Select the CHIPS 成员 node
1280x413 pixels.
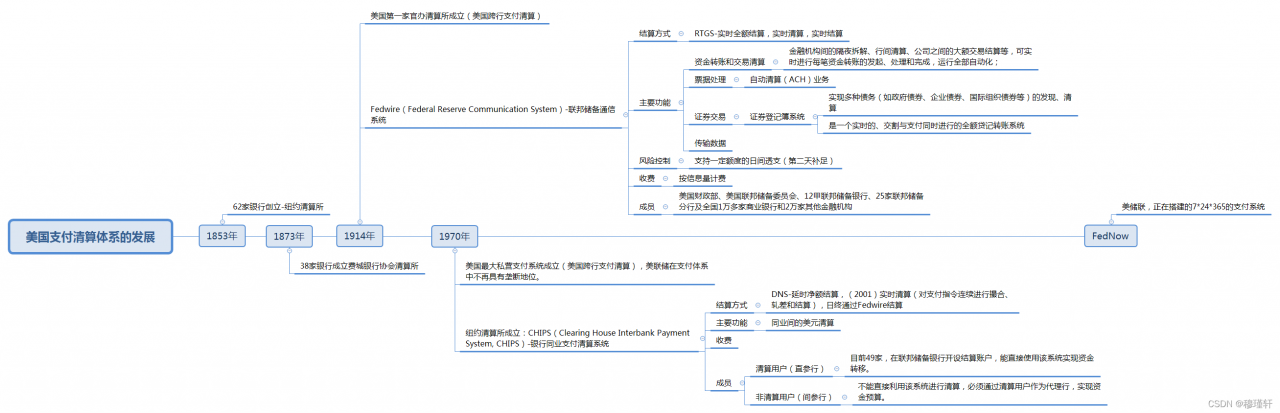coord(723,383)
